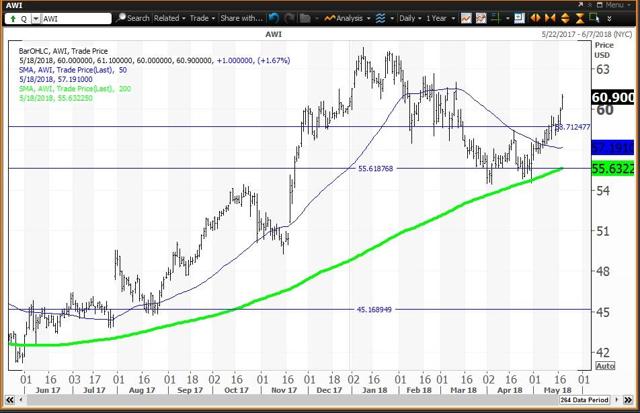Open the 1 Year period dropdown
Image resolution: width=640 pixels, height=413 pixels.
click(440, 18)
